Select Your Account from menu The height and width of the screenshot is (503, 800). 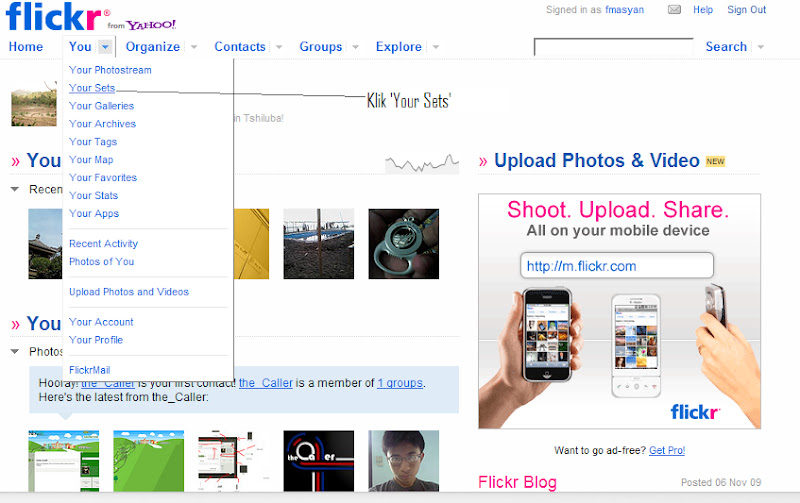point(101,322)
